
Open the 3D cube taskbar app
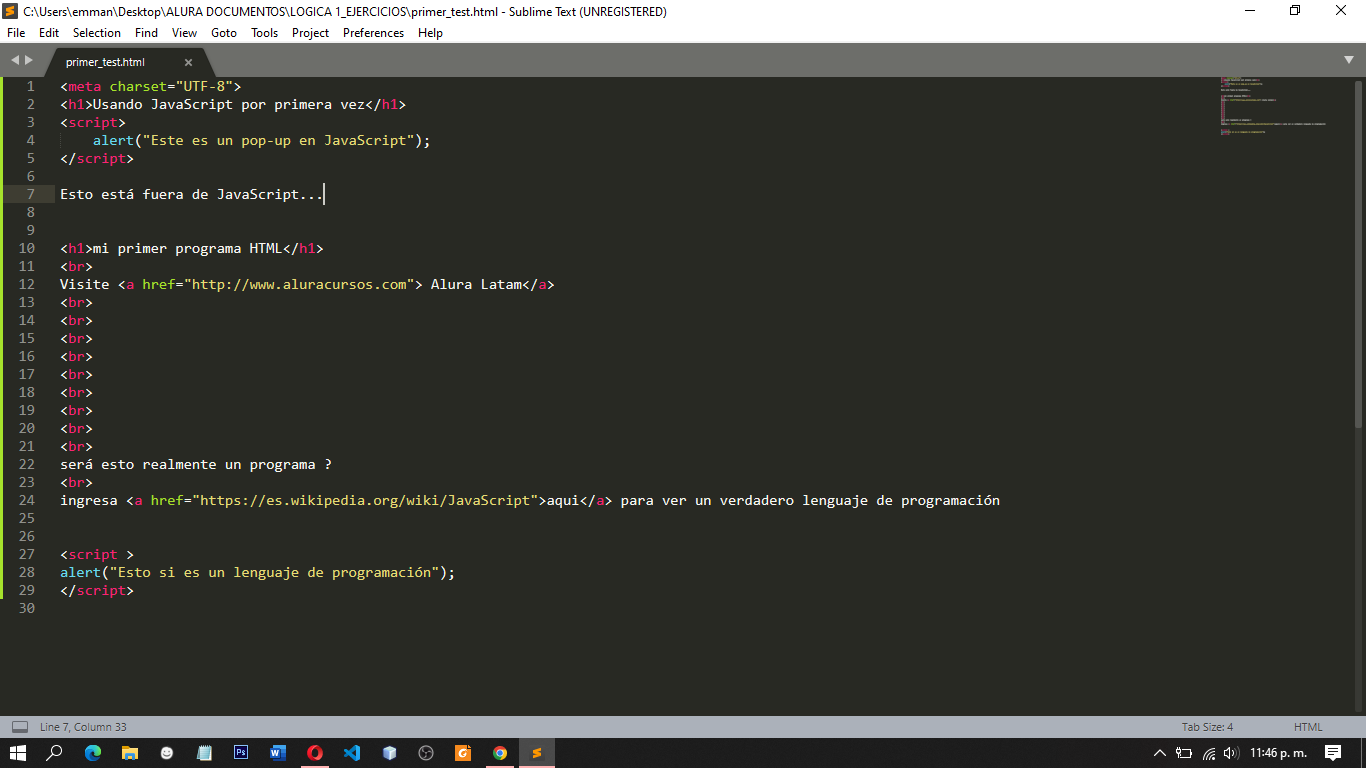point(389,753)
